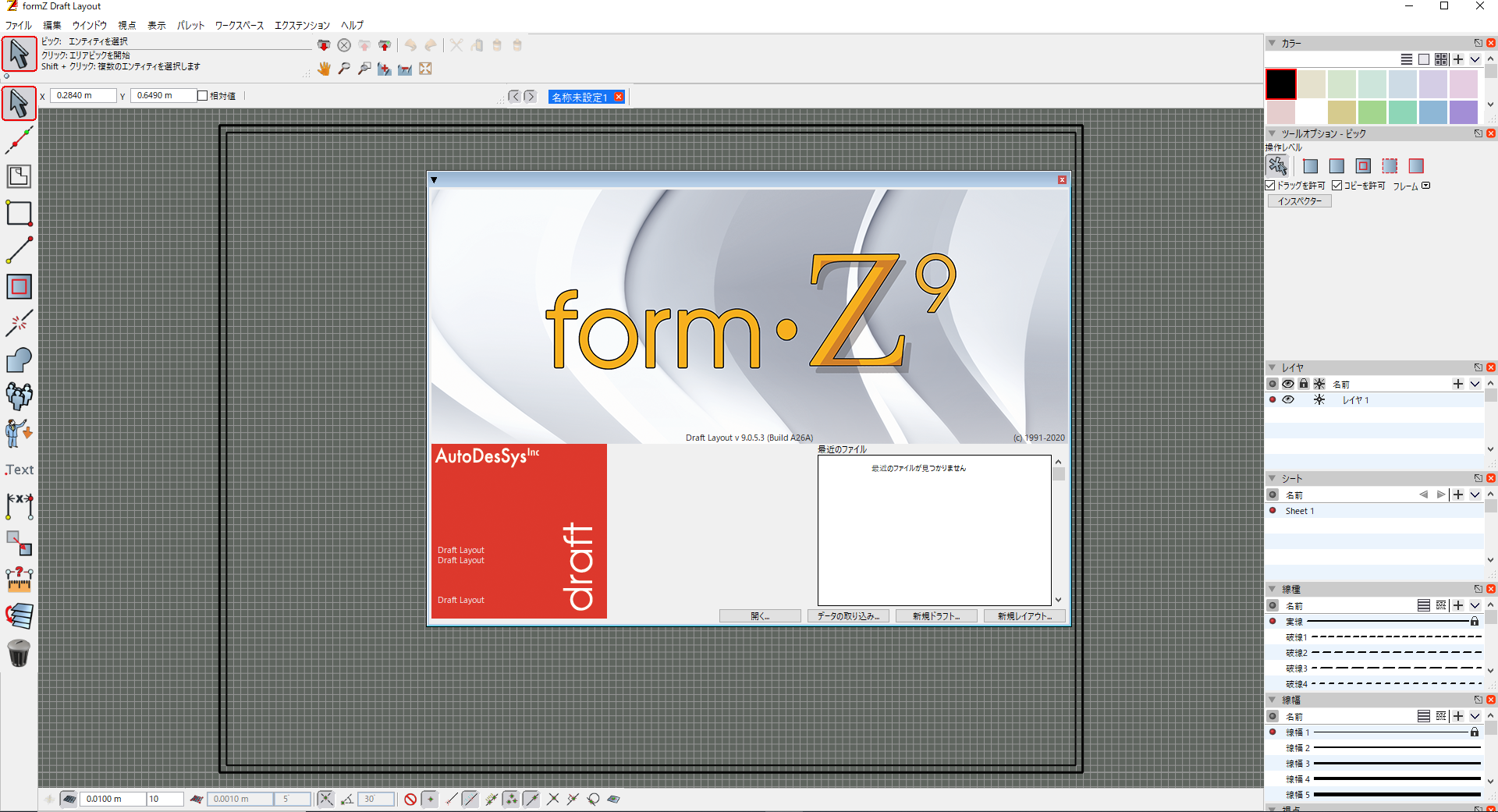Select the Measure ruler tool

(x=19, y=580)
